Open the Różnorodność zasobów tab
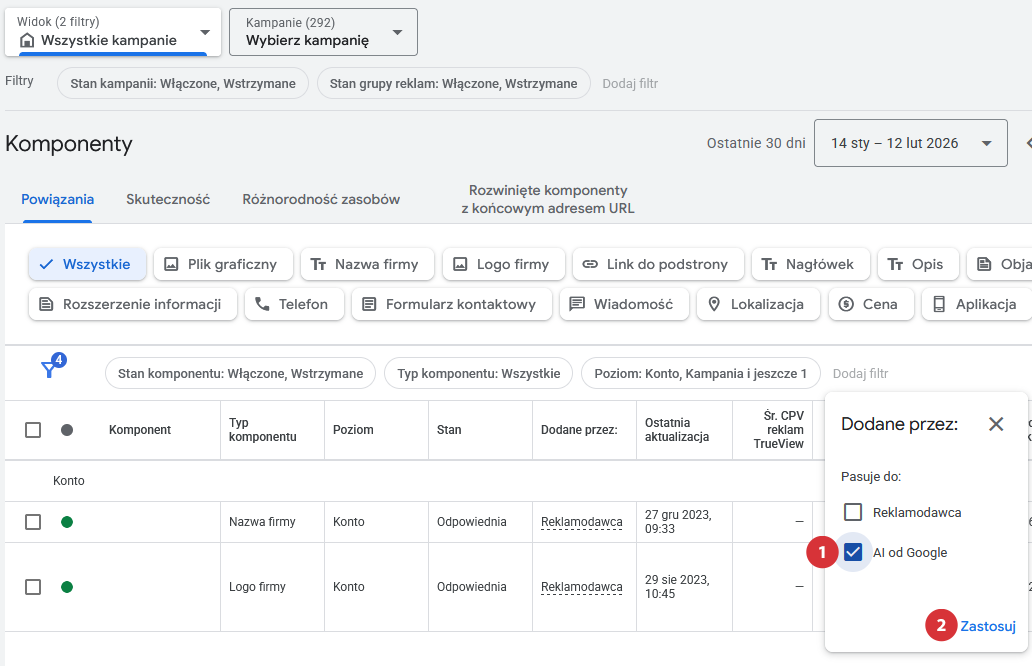The height and width of the screenshot is (666, 1032). pyautogui.click(x=321, y=199)
